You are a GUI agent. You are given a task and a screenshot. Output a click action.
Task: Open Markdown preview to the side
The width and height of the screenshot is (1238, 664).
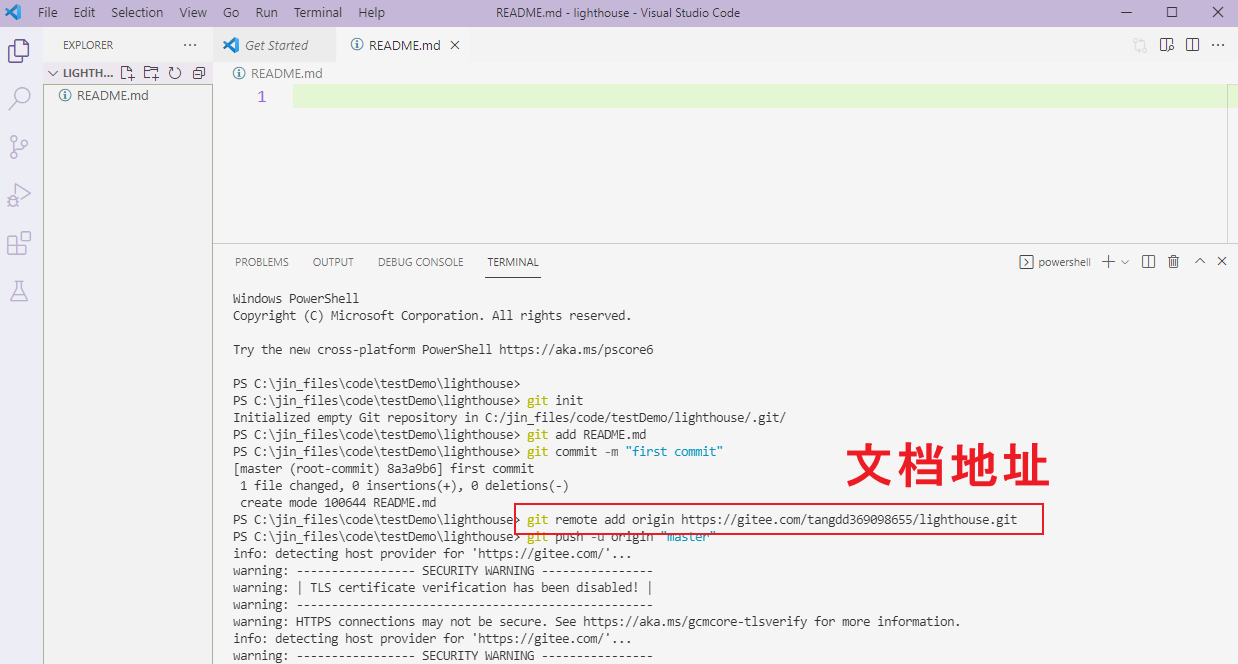pos(1166,45)
